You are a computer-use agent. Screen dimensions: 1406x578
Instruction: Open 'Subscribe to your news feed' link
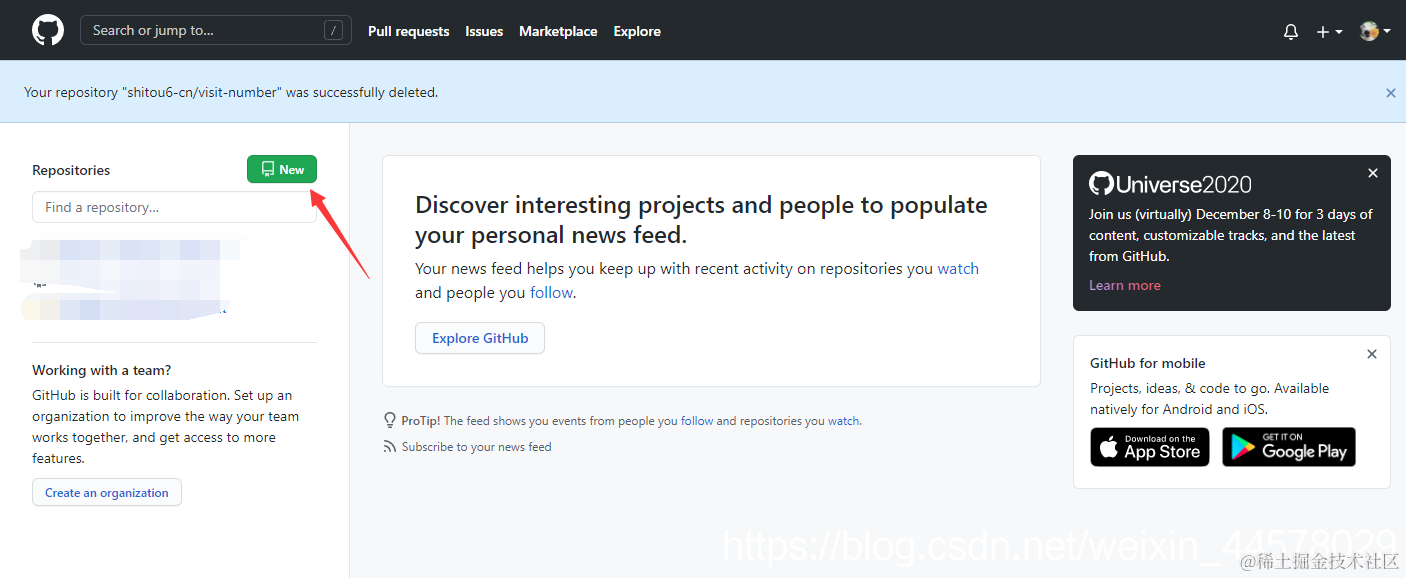click(x=476, y=447)
